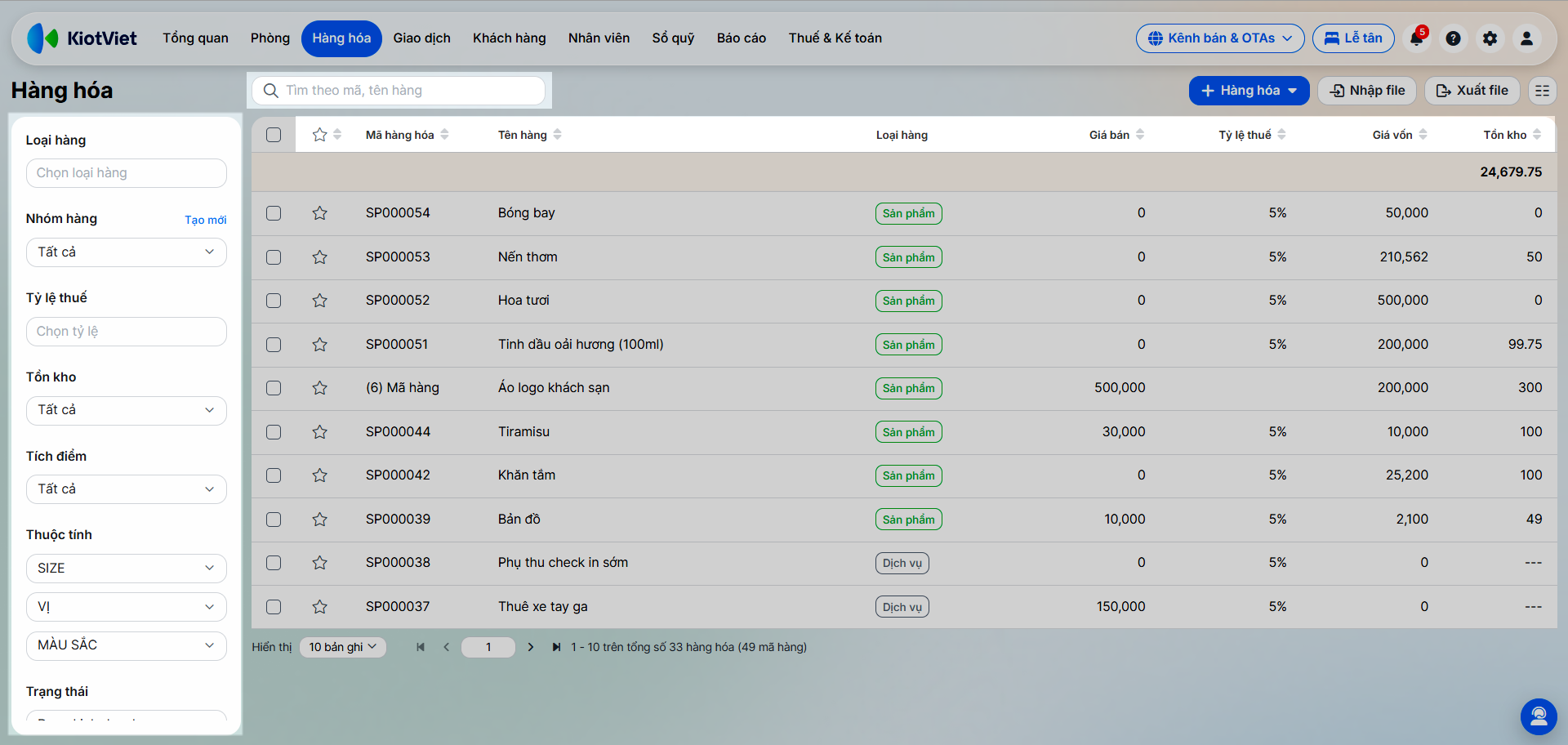The image size is (1568, 745).
Task: Open the Sổ quỹ menu
Action: 674,38
